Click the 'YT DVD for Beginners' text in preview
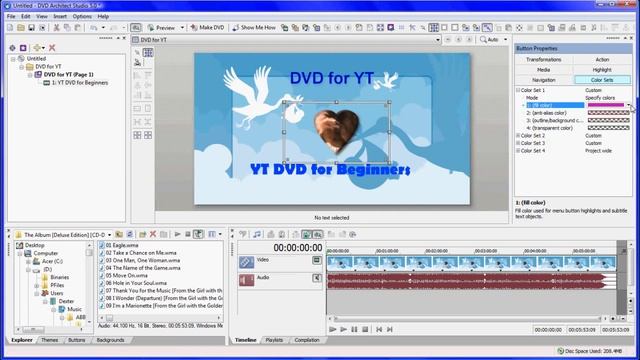This screenshot has width=640, height=360. (330, 169)
